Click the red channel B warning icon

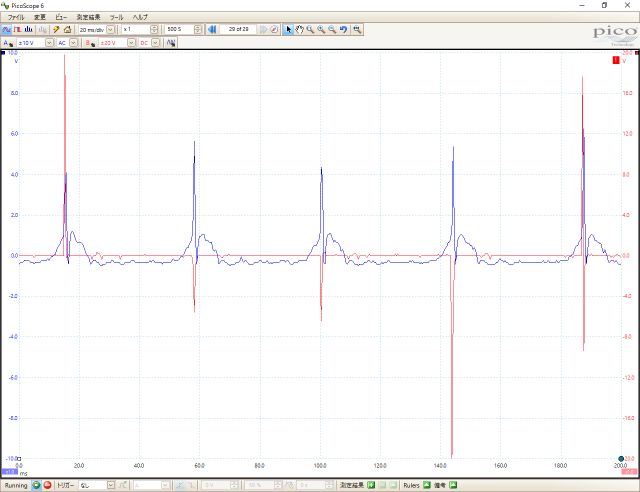click(616, 60)
